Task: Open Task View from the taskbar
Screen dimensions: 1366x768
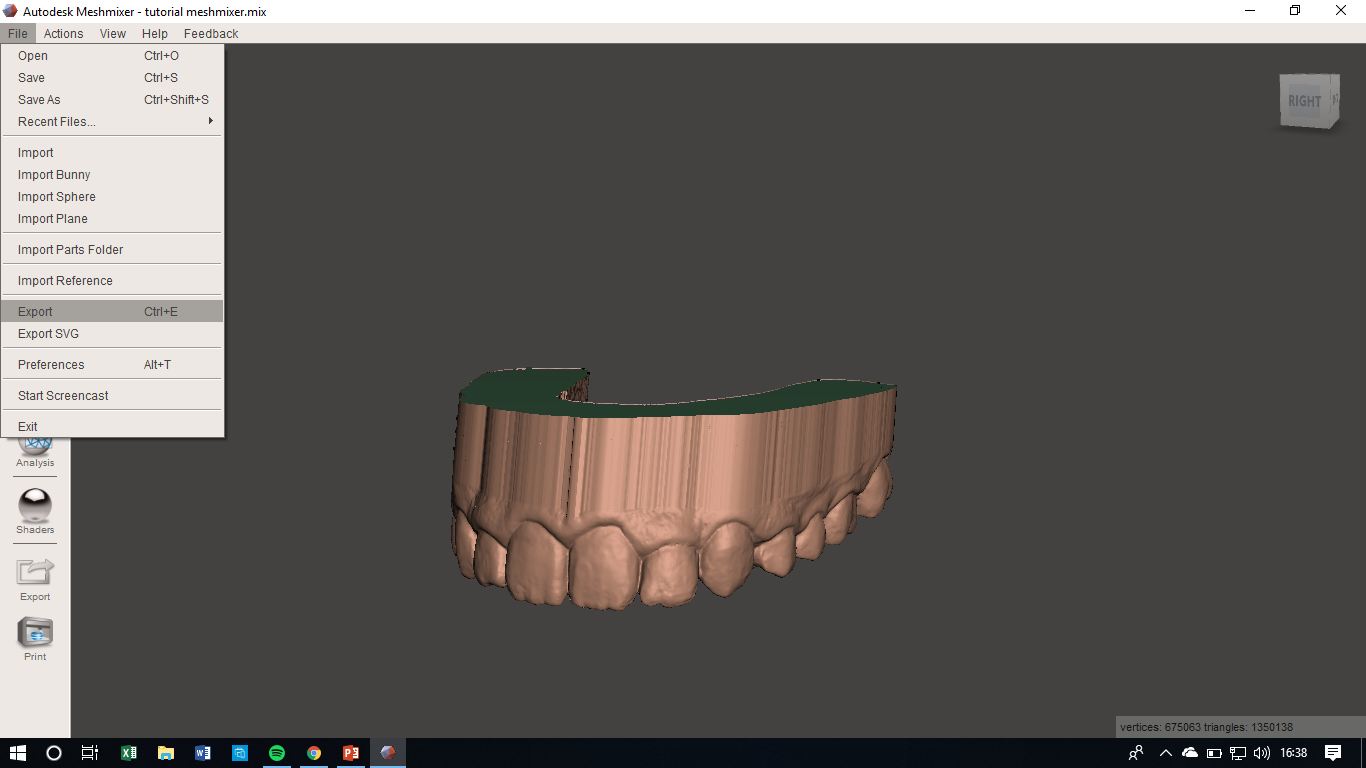Action: point(90,753)
